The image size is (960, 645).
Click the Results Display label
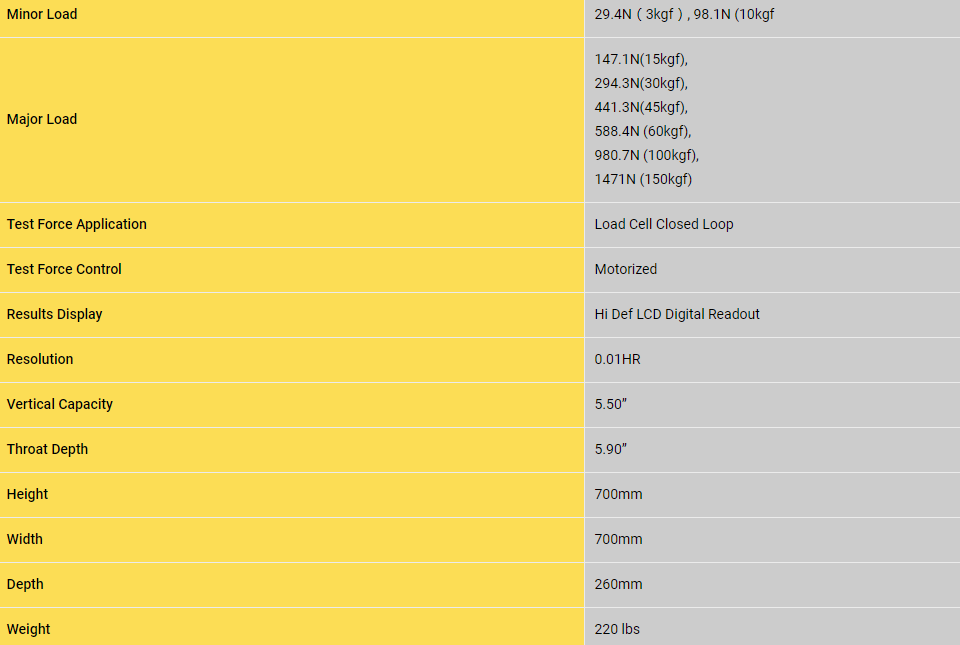click(55, 314)
